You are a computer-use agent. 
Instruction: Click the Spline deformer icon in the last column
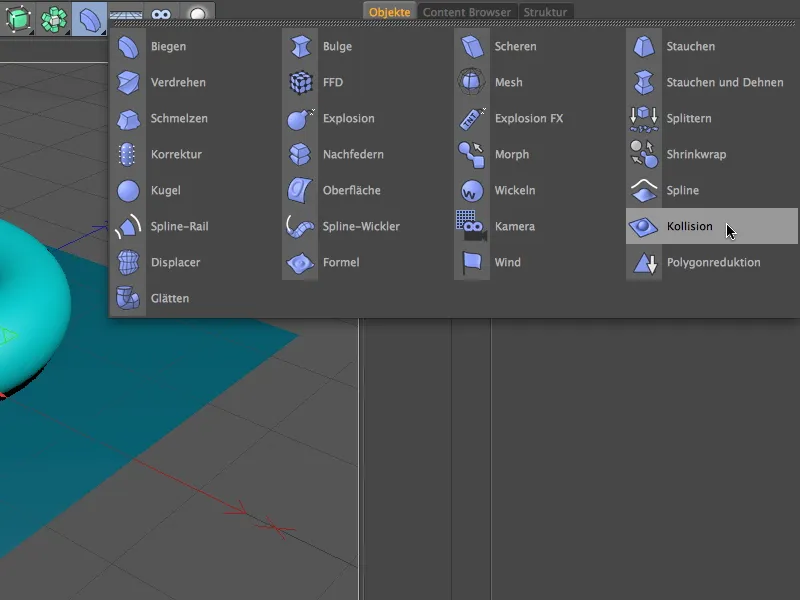point(644,191)
